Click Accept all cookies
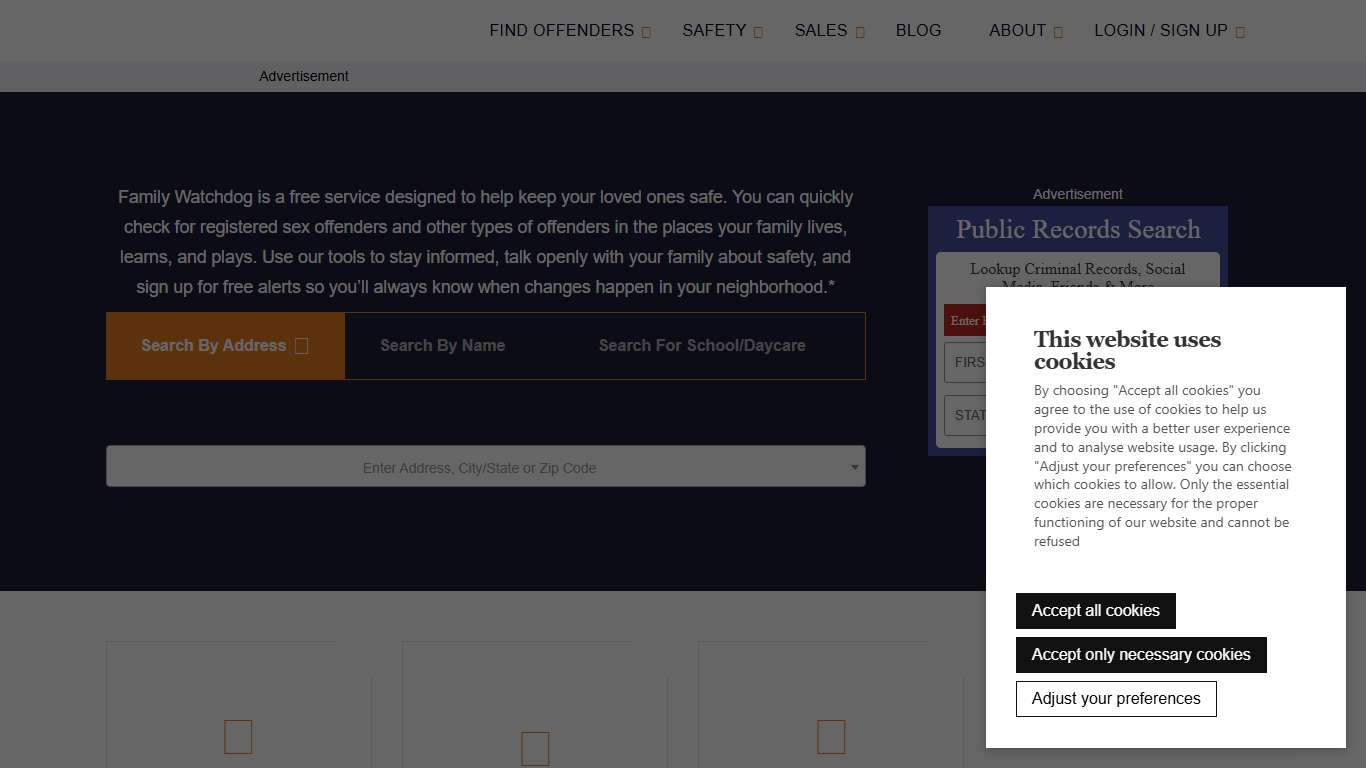 1095,610
